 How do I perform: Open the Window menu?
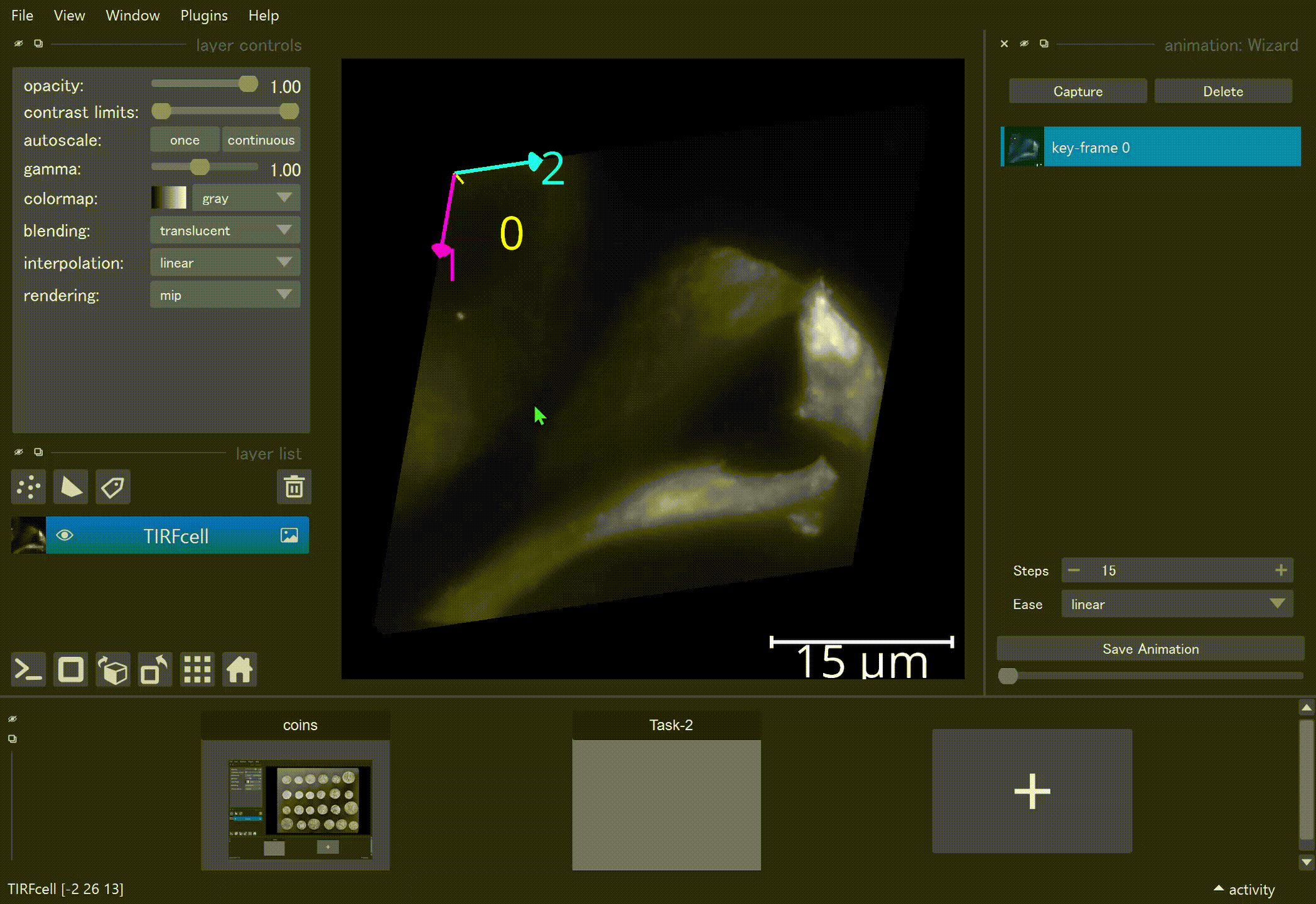coord(132,15)
